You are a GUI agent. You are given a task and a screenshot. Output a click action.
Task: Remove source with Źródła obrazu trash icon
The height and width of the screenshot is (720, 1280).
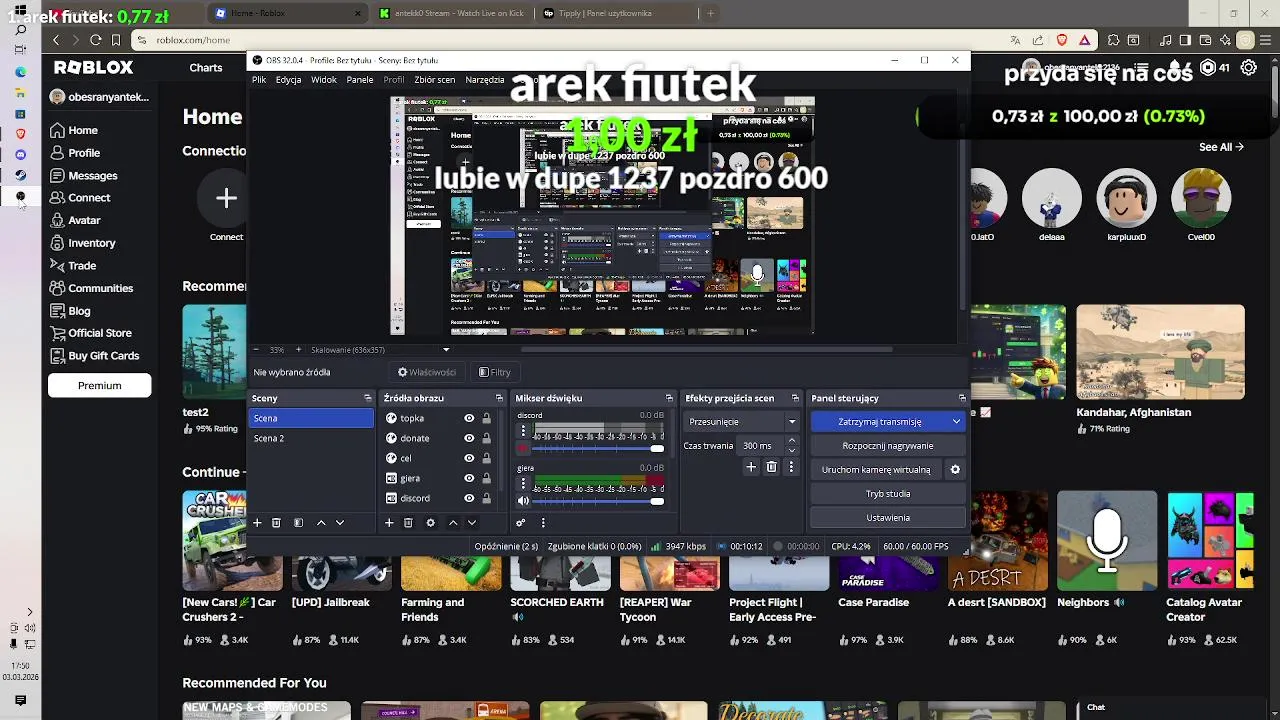pos(408,523)
